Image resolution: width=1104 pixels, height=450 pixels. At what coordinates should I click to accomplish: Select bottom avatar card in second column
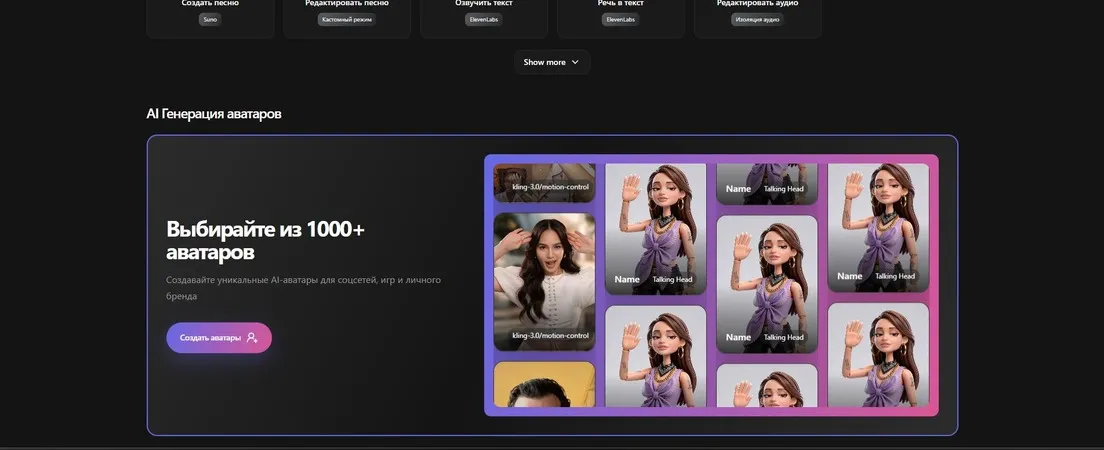[656, 356]
